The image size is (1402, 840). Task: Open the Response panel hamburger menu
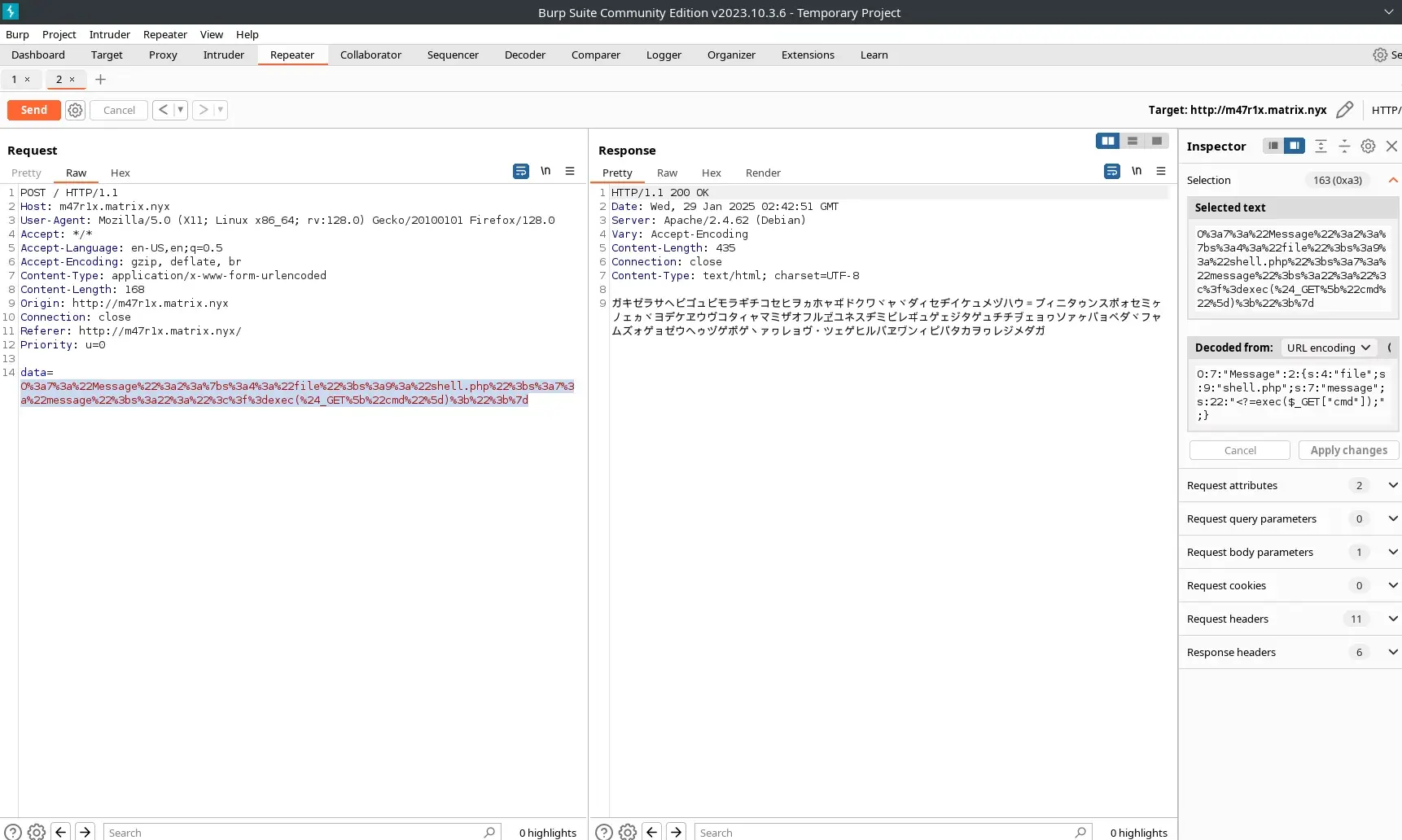1161,171
